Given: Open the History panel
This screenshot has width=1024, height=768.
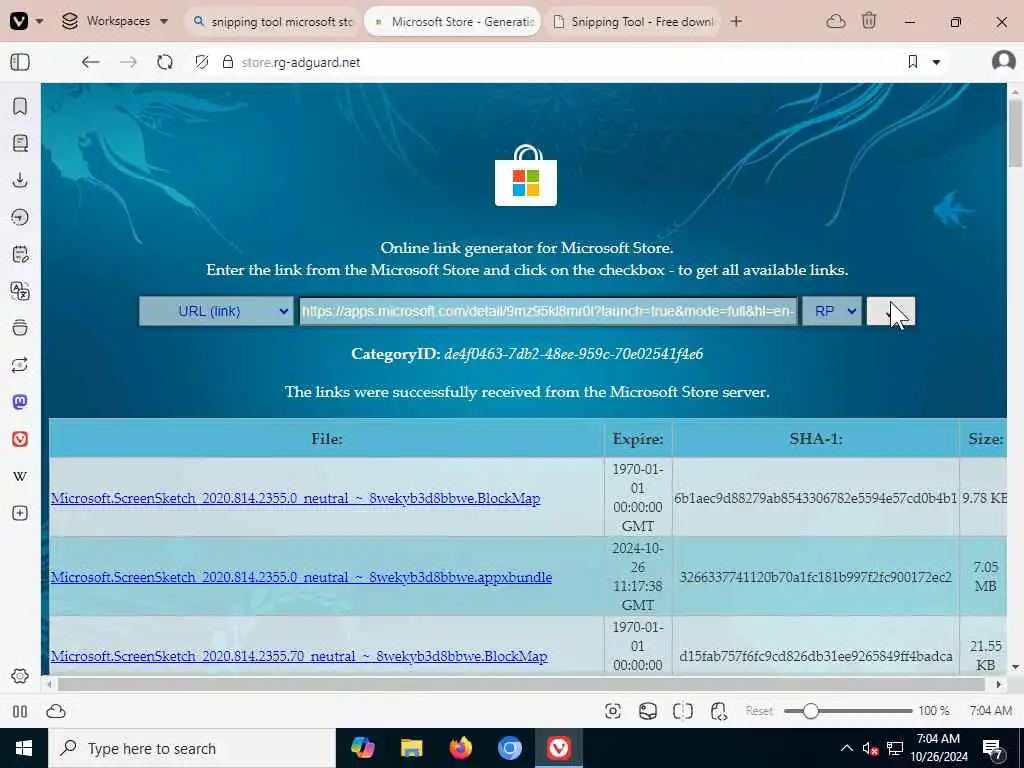Looking at the screenshot, I should [x=20, y=217].
